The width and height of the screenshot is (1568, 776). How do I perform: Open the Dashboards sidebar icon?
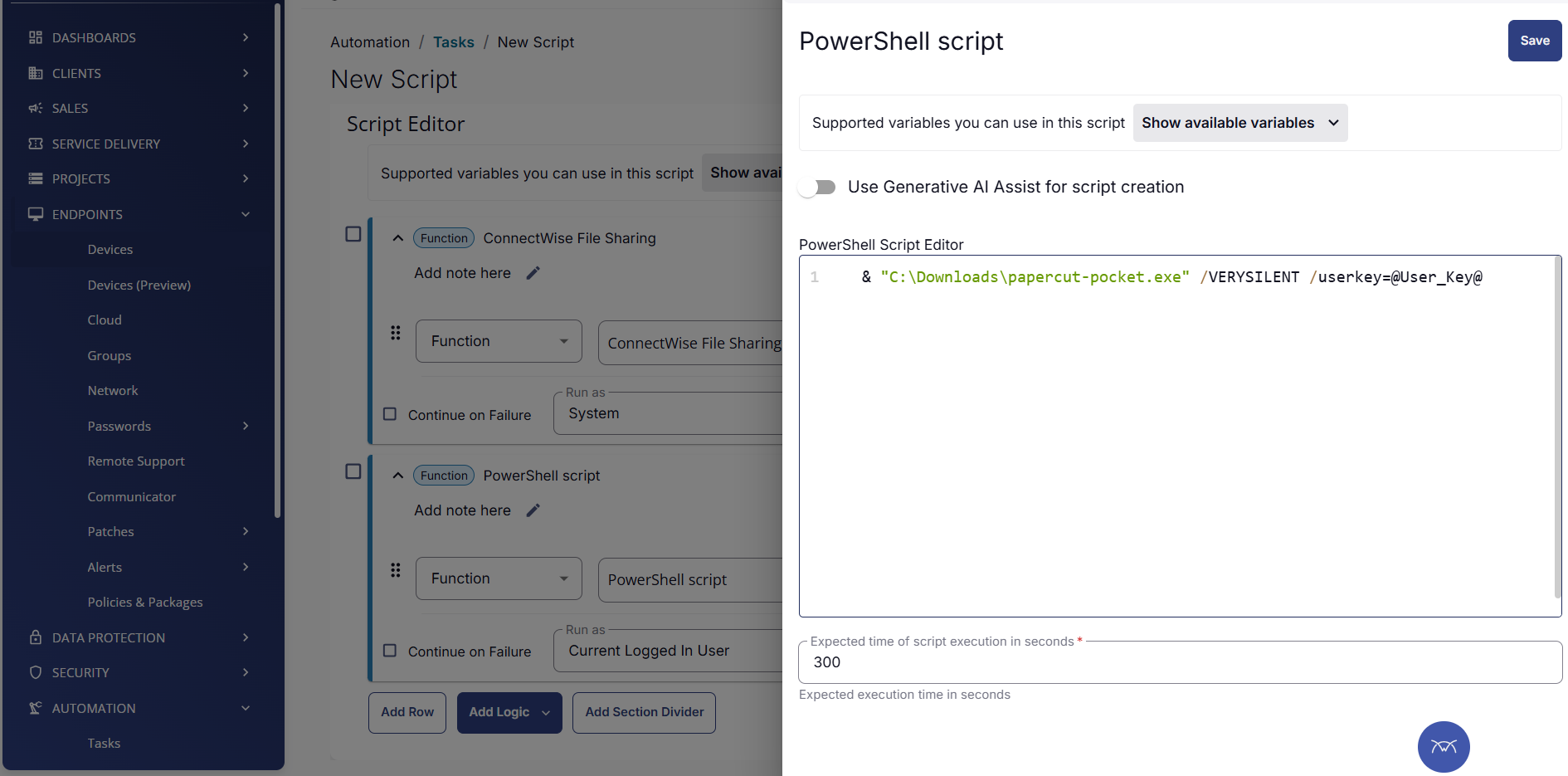(x=36, y=37)
